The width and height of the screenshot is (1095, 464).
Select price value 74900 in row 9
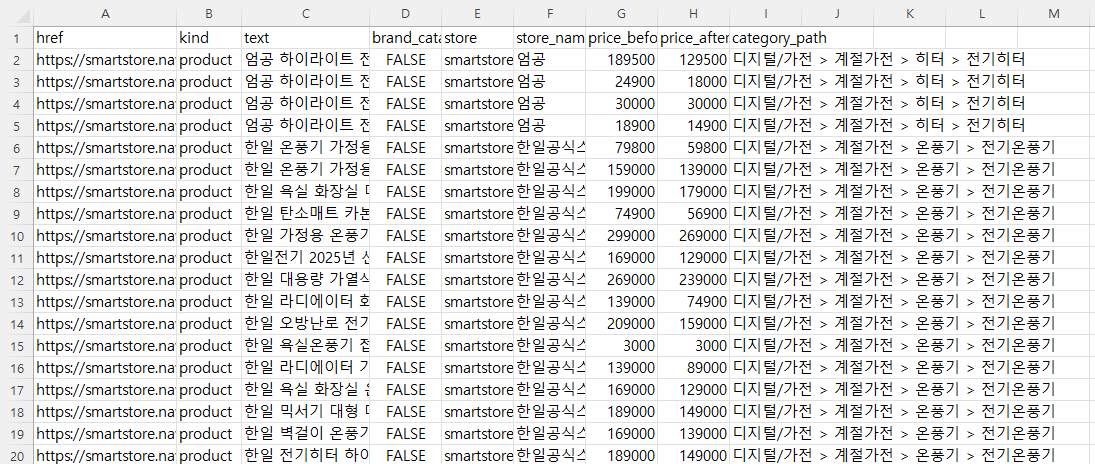(622, 214)
